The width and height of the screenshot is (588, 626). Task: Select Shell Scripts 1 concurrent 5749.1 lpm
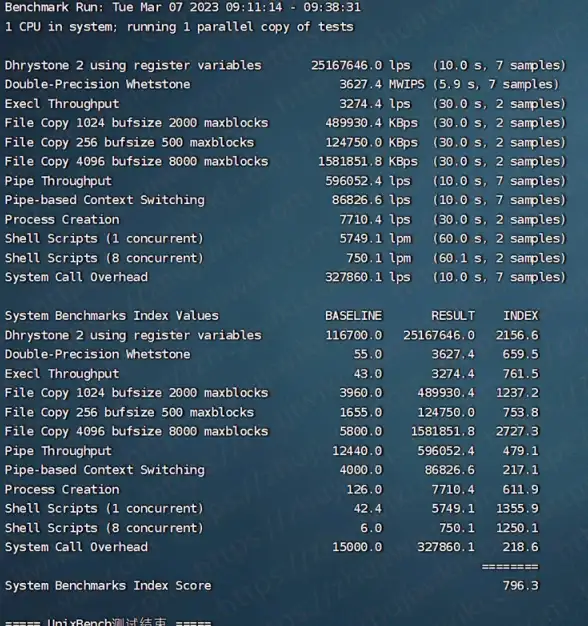click(374, 238)
